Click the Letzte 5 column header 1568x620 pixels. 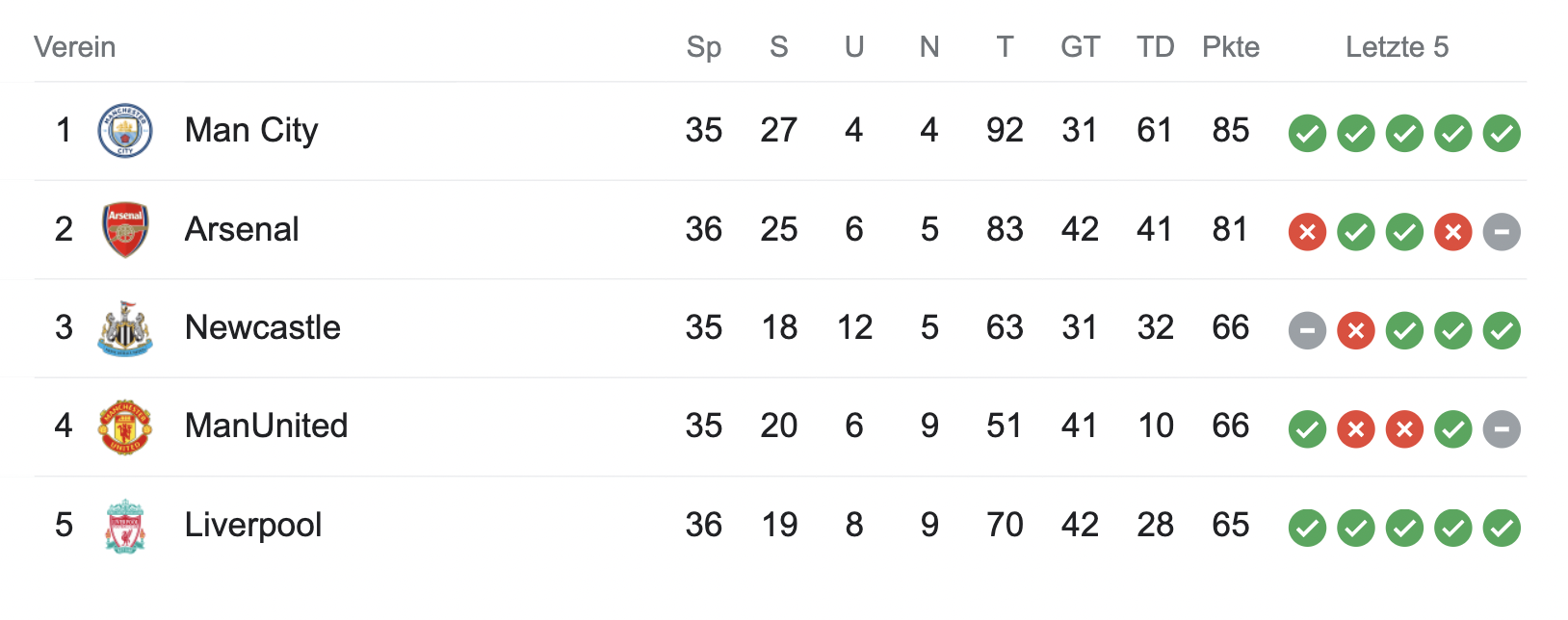(1397, 47)
